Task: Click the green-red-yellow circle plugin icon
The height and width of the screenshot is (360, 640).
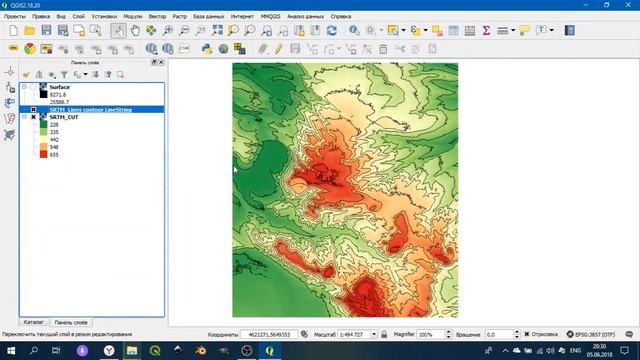Action: [x=30, y=49]
